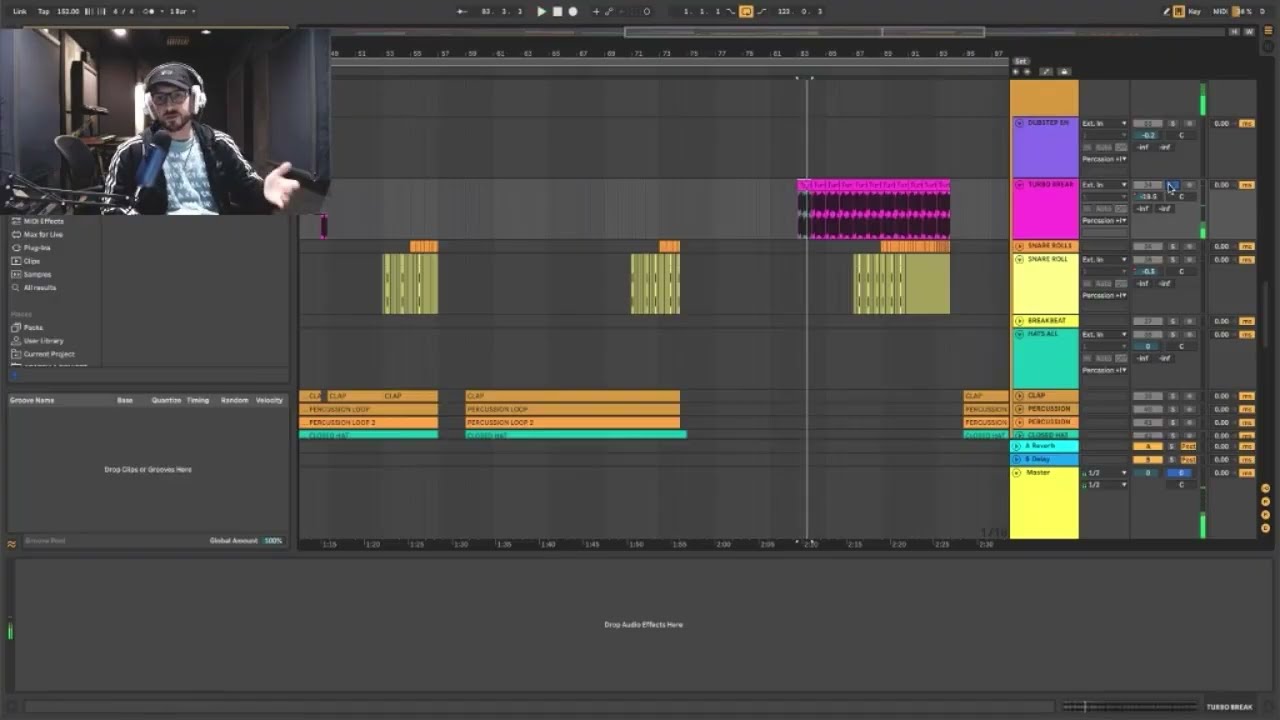The image size is (1280, 720).
Task: Open DUBSTEP SN output routing dropdown
Action: click(1104, 159)
